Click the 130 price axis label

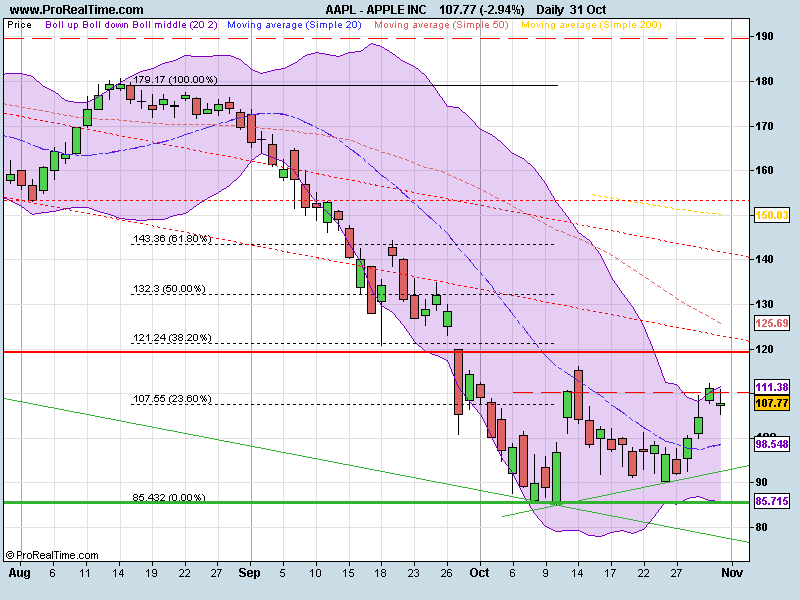(x=764, y=304)
